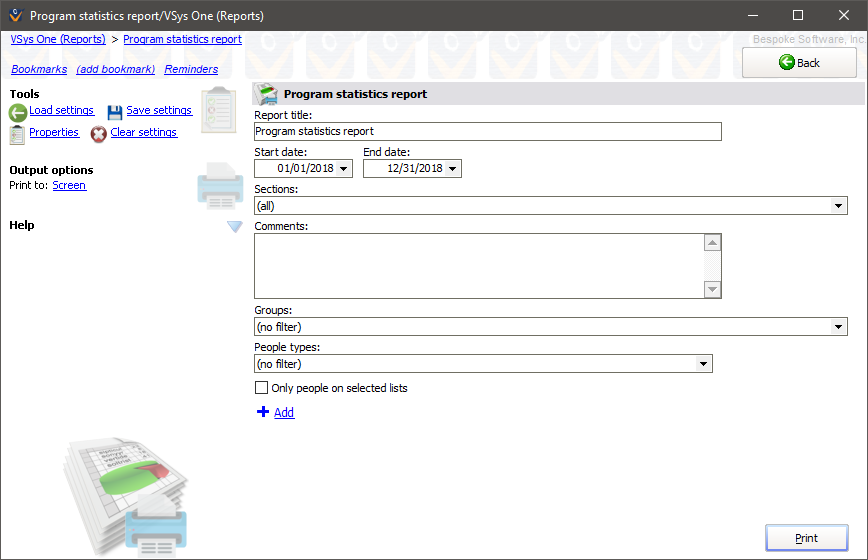Screen dimensions: 868x560
Task: Click the Save settings floppy disk icon
Action: (115, 112)
